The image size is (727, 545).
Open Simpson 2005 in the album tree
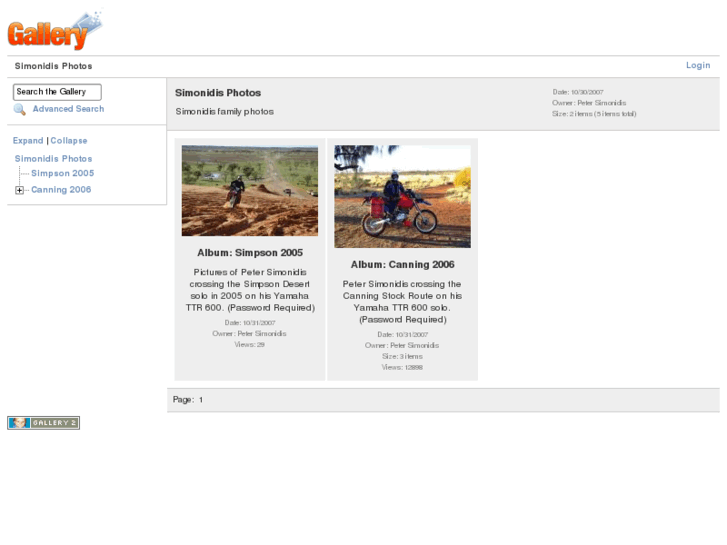[63, 173]
